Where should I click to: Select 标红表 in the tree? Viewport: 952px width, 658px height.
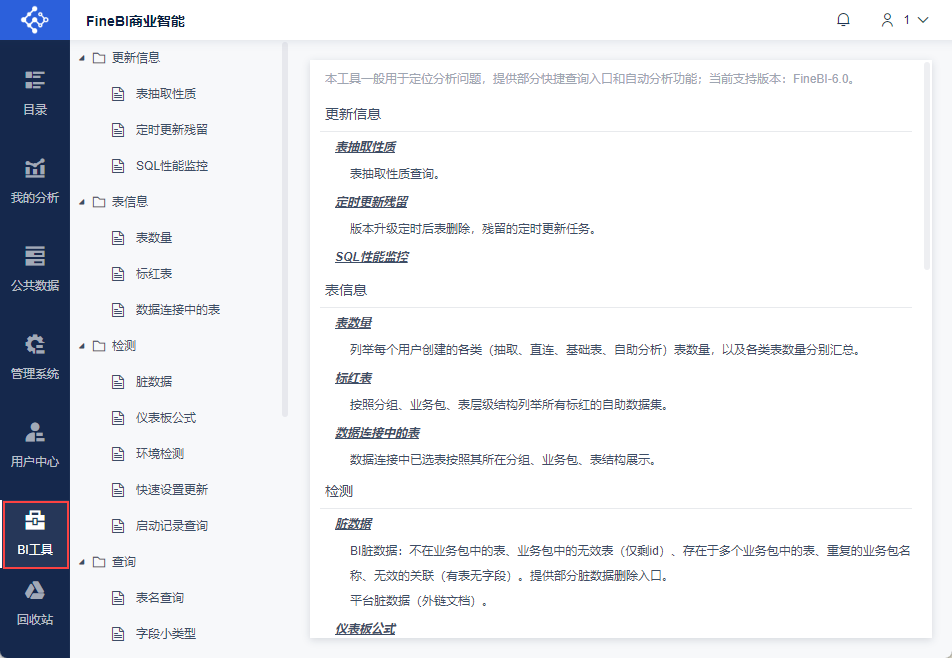point(154,274)
